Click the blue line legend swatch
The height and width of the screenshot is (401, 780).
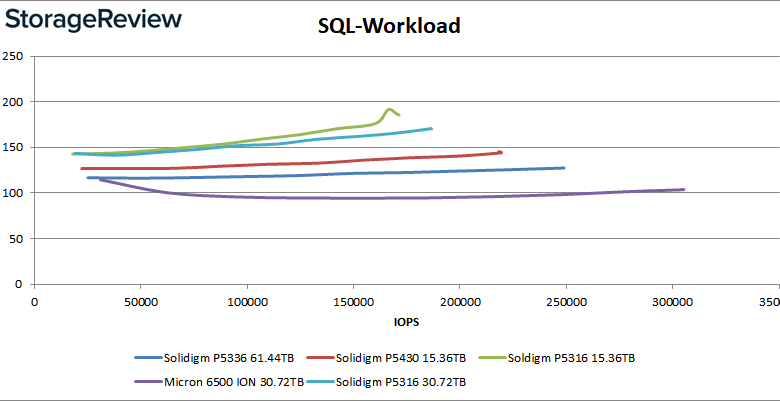click(148, 358)
